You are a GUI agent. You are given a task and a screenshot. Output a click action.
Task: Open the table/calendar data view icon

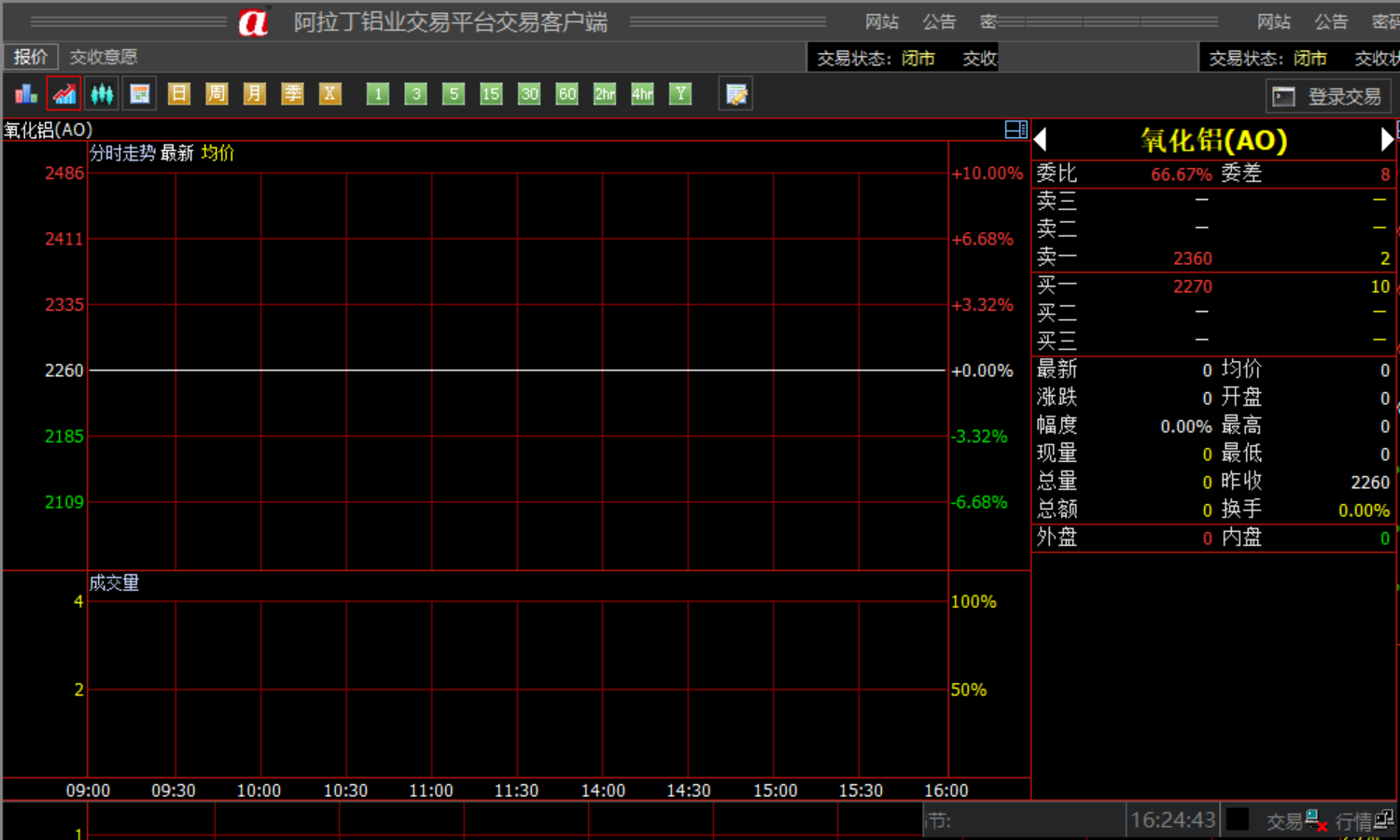(140, 94)
